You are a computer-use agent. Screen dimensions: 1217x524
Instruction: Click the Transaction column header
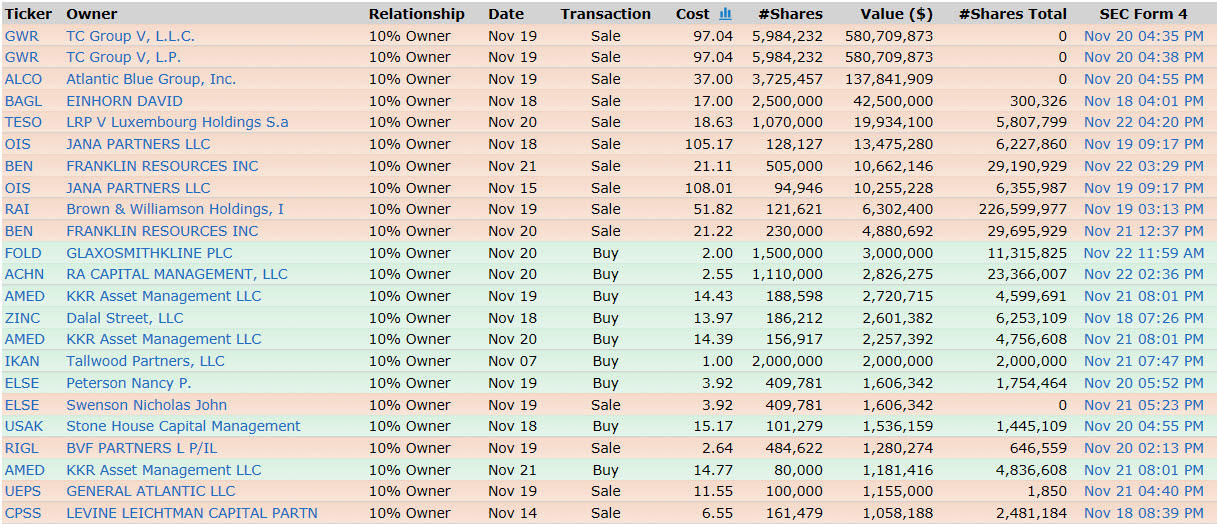[605, 14]
